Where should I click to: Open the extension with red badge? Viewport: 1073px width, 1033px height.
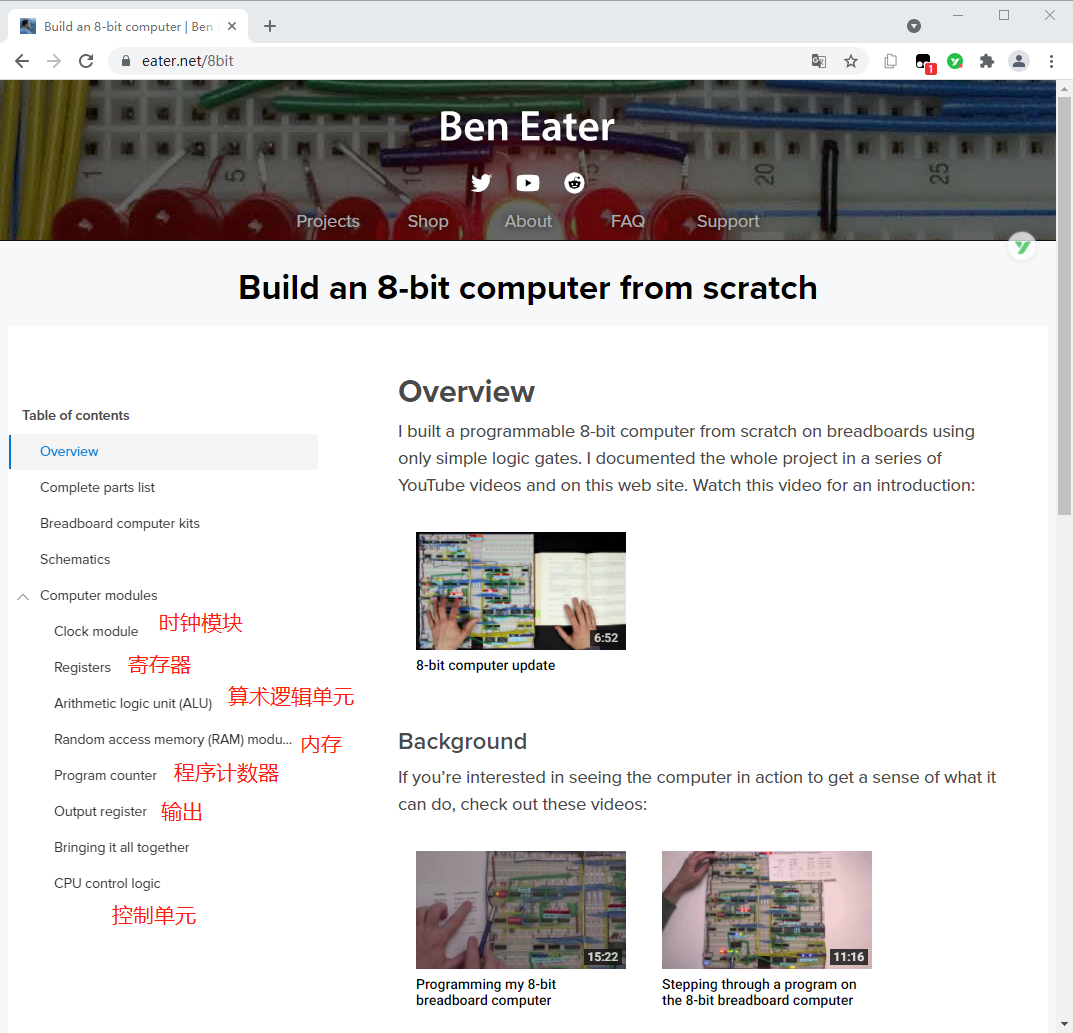pos(924,62)
